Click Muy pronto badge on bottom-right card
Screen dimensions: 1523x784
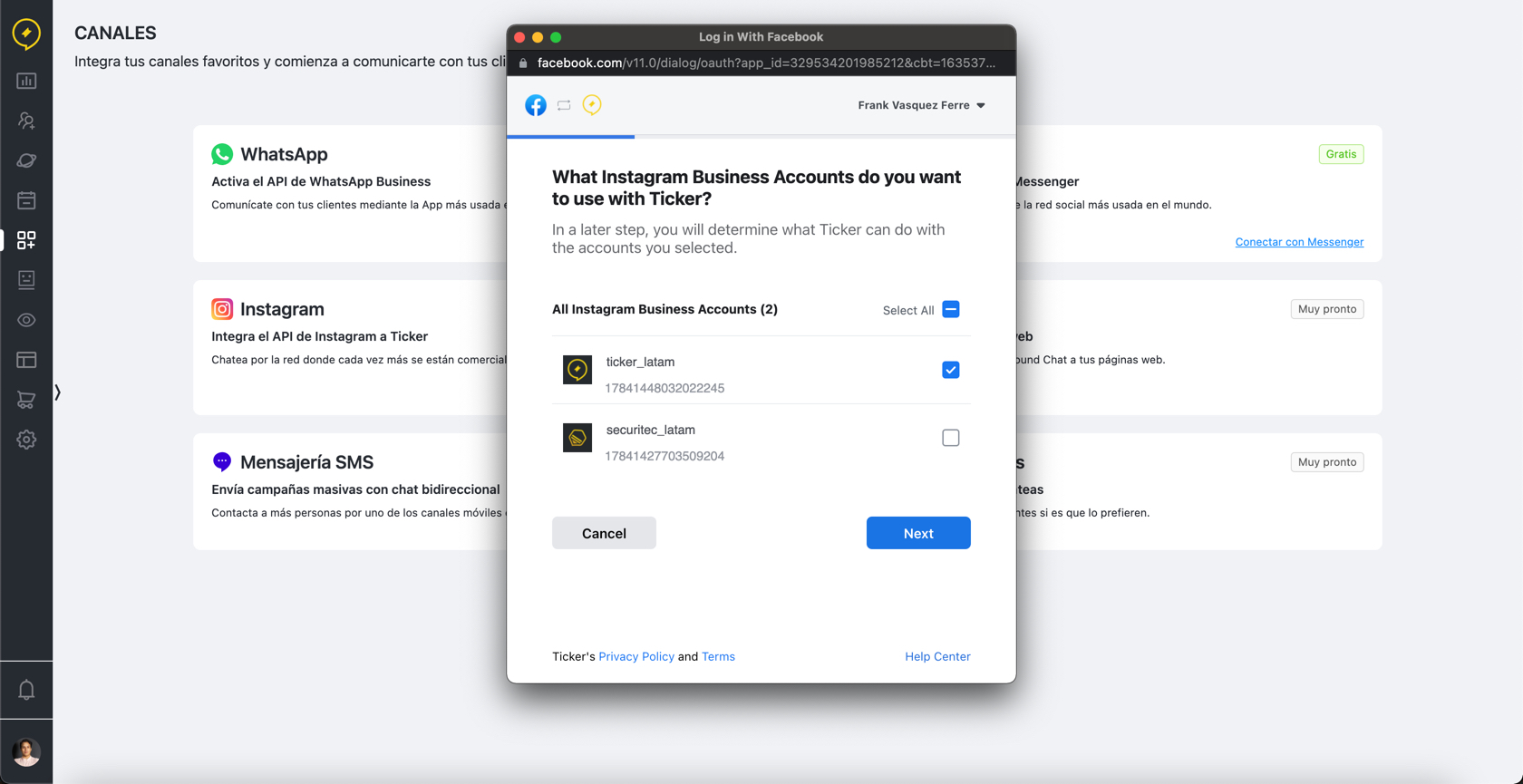point(1327,462)
